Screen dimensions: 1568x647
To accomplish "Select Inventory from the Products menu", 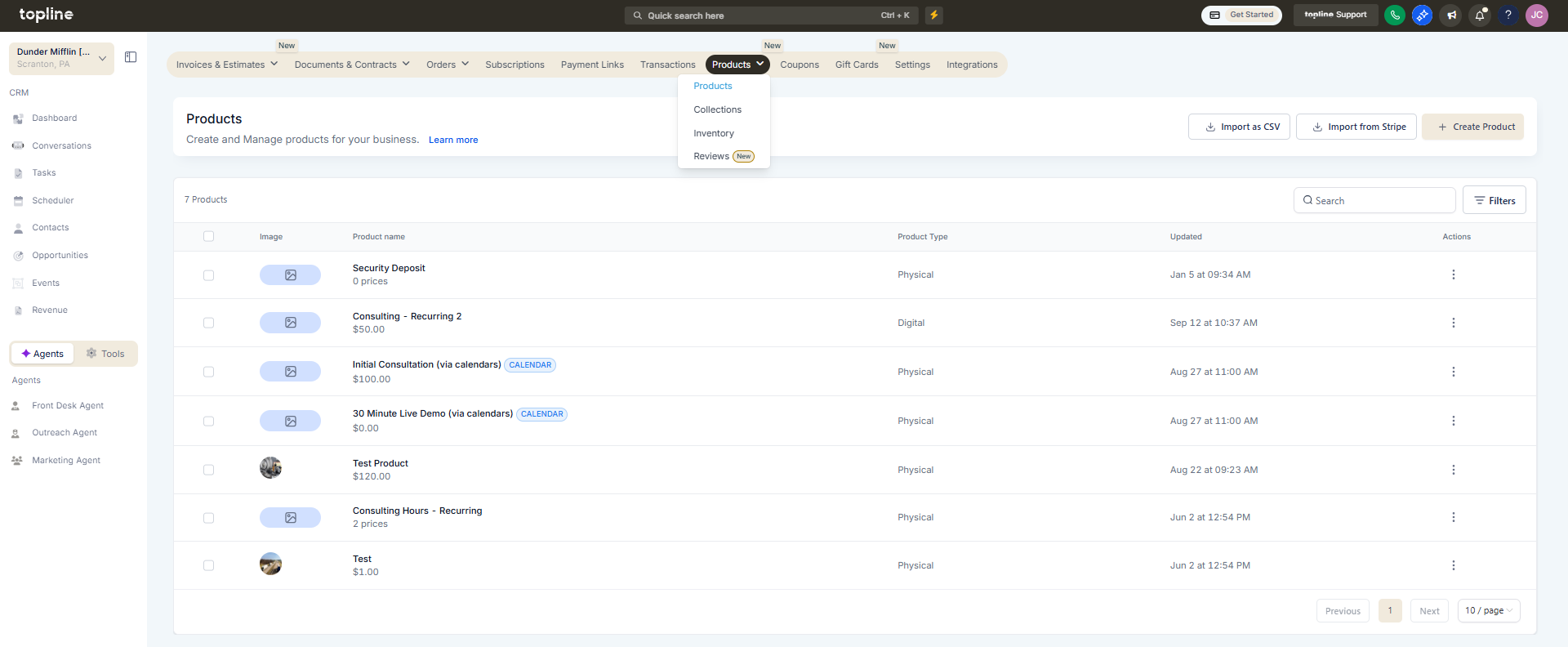I will point(714,133).
